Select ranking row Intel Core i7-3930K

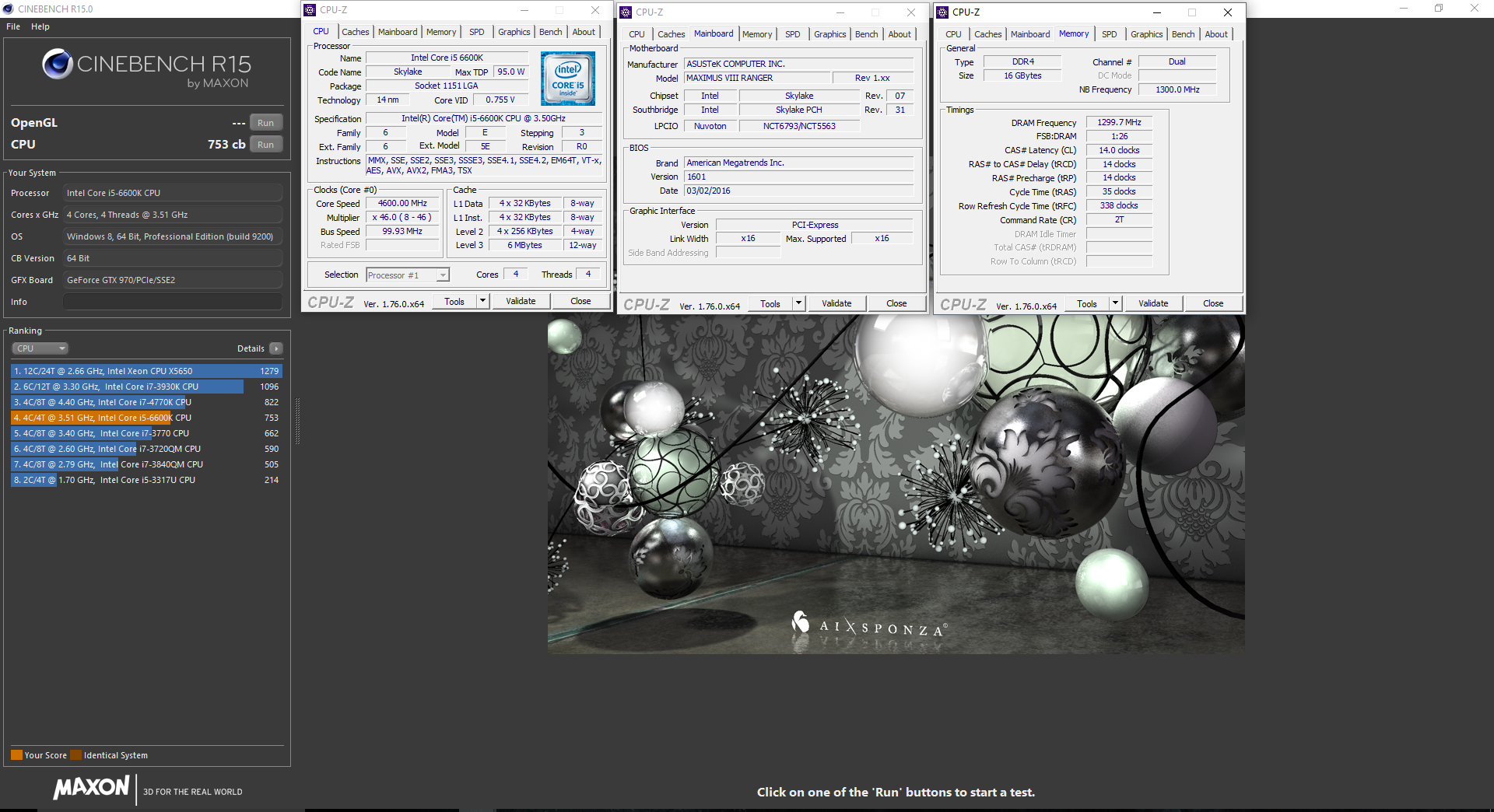pos(146,387)
